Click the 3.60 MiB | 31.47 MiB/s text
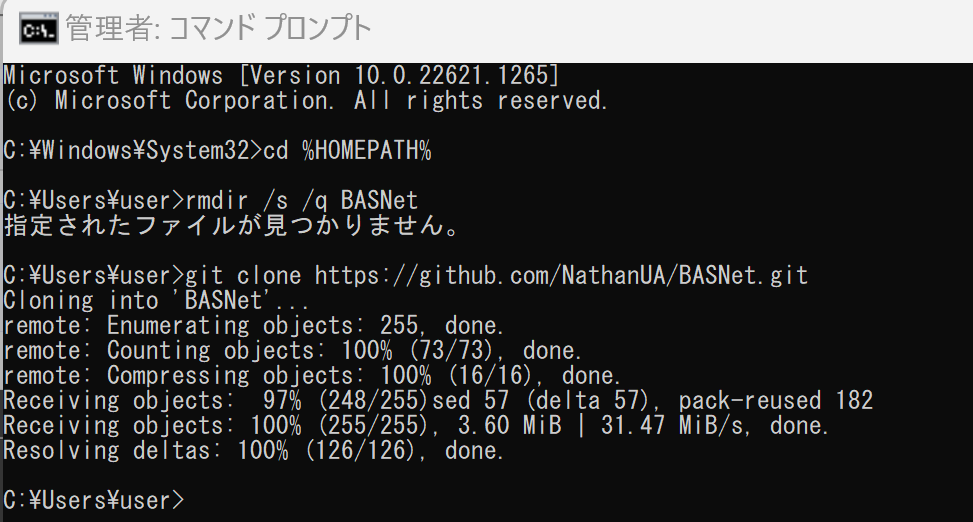Screen dimensions: 973x522 point(604,425)
